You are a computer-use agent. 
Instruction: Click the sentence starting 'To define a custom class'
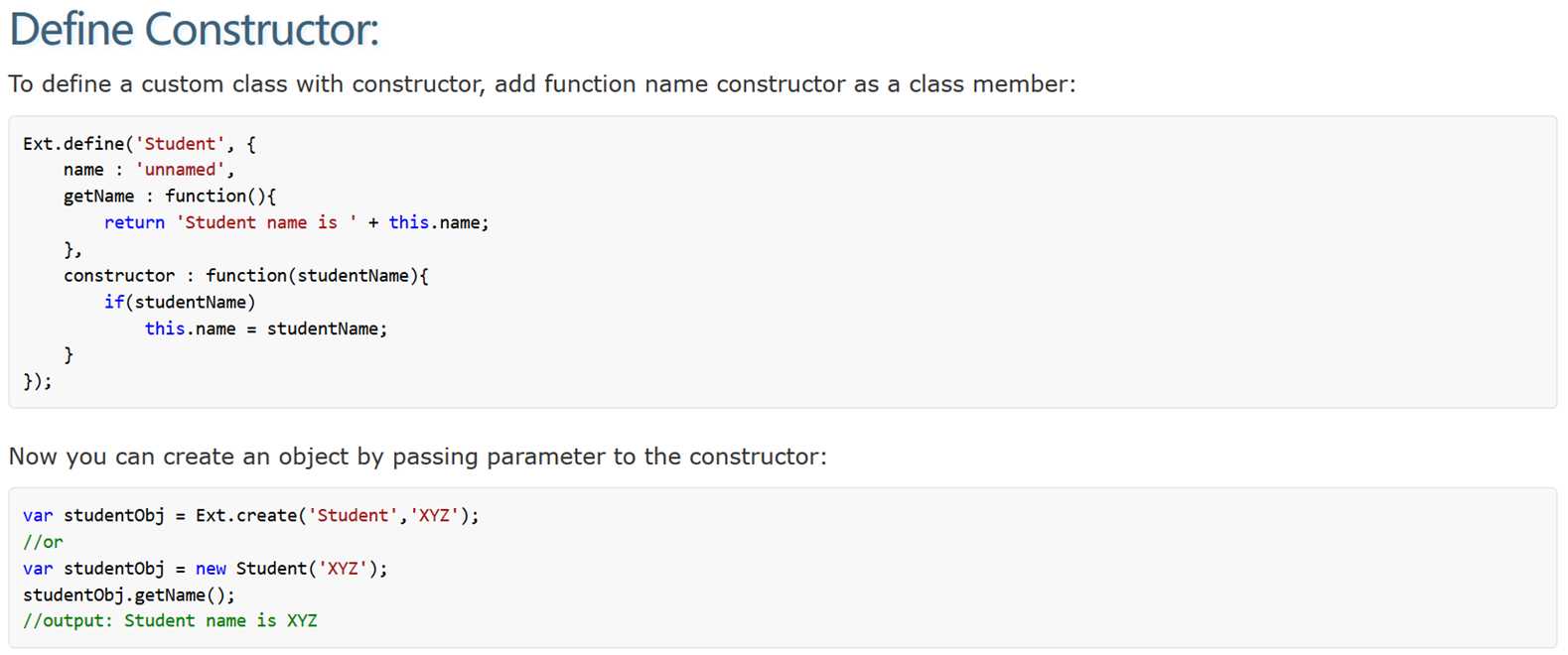(541, 84)
